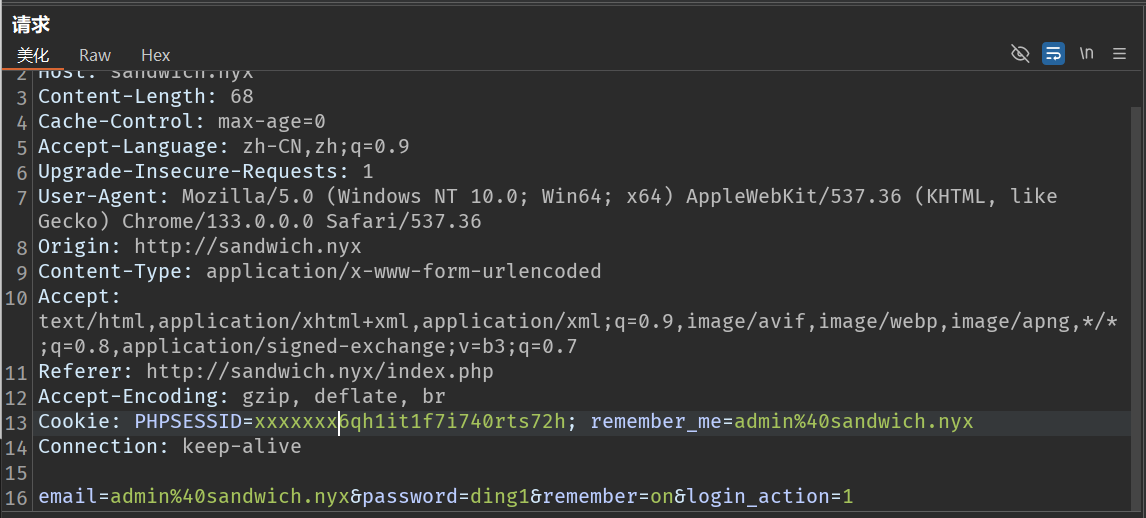Click the remember_me cookie value
The height and width of the screenshot is (518, 1146).
point(853,422)
